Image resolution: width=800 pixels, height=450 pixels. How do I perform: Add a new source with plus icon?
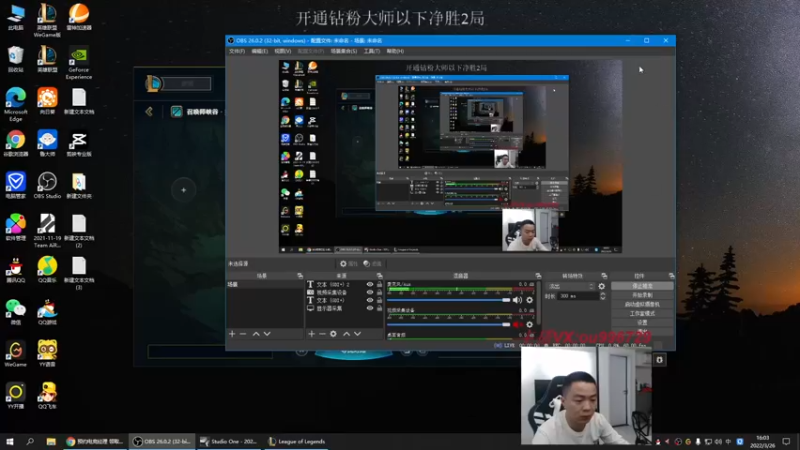point(311,334)
